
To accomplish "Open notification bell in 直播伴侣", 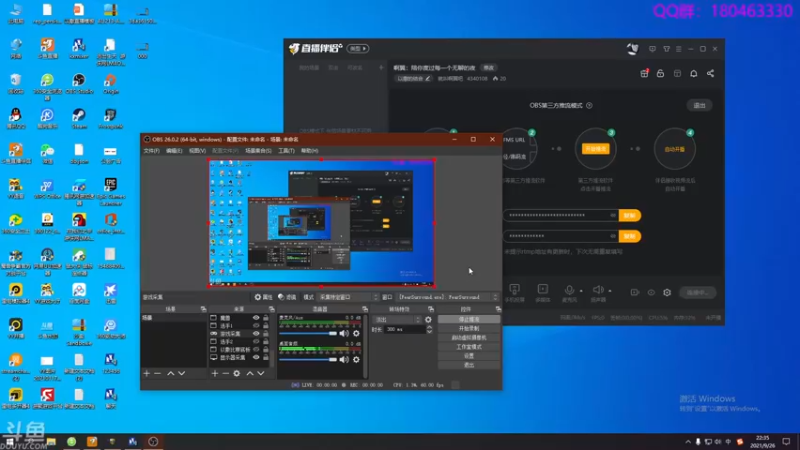I will 694,73.
